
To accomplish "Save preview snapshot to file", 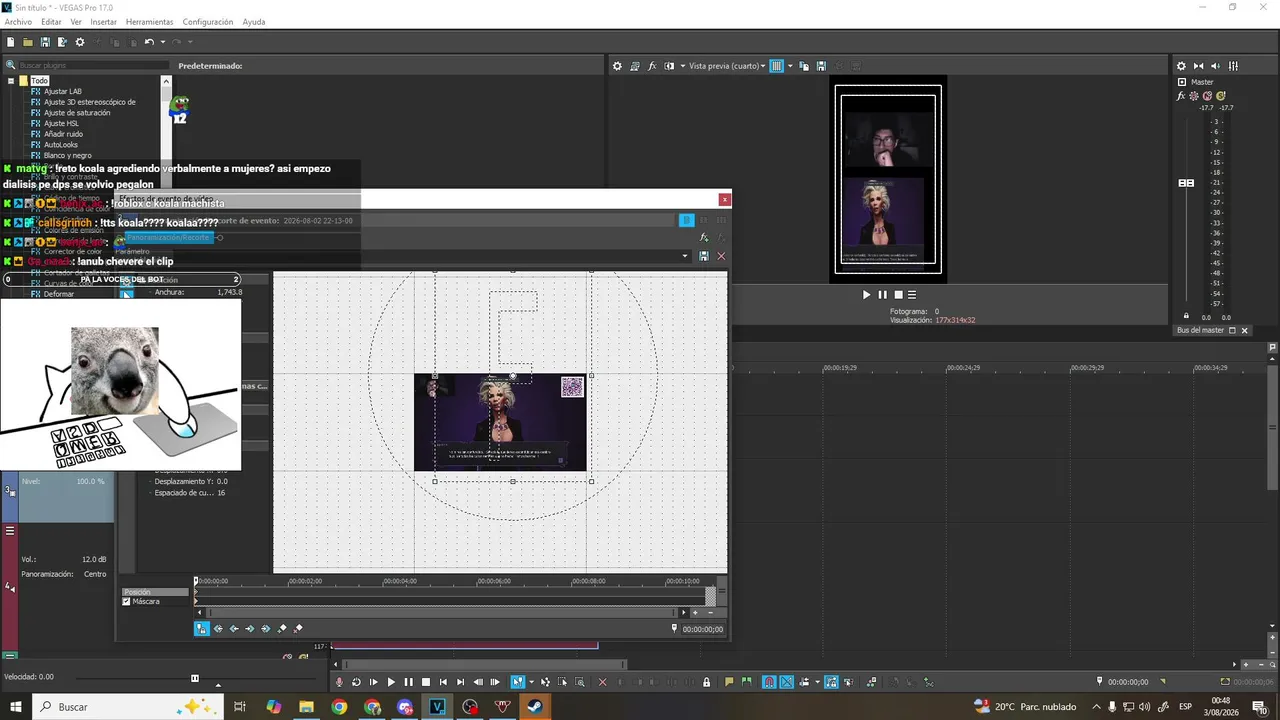I will coord(821,66).
